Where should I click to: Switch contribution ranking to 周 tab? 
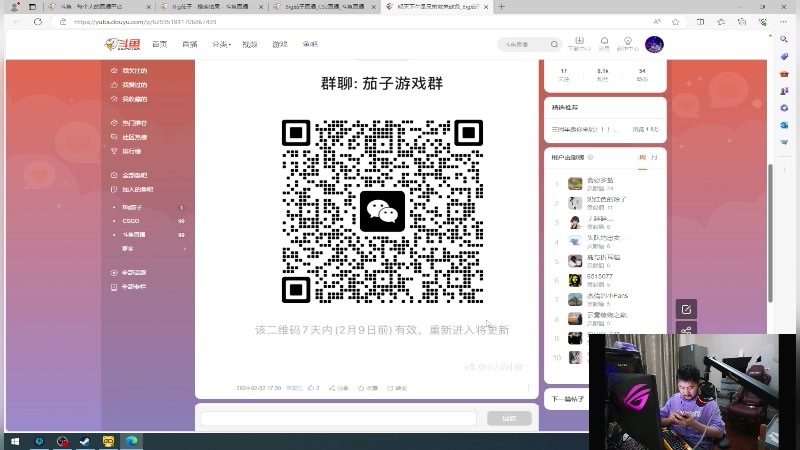point(642,158)
